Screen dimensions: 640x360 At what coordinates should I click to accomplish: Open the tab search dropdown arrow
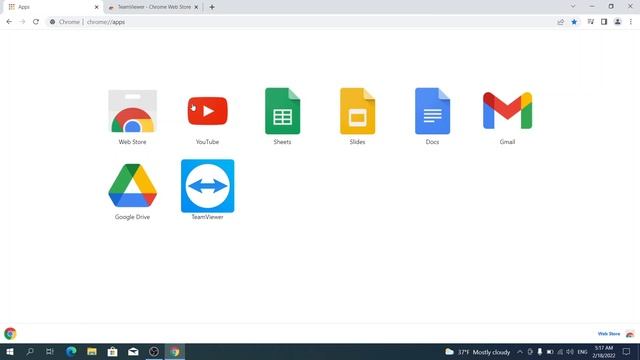(573, 7)
